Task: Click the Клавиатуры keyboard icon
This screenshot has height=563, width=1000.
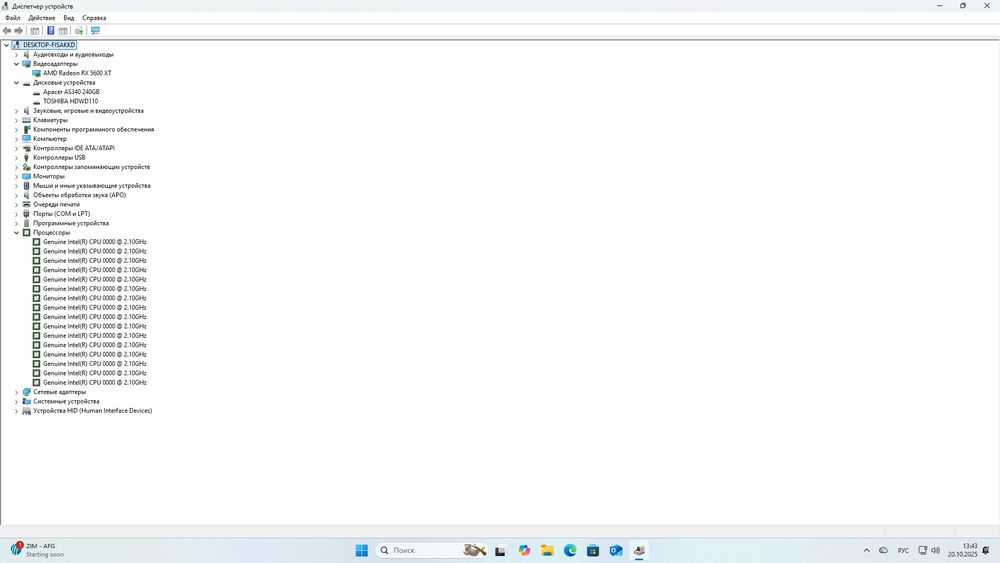Action: point(26,121)
